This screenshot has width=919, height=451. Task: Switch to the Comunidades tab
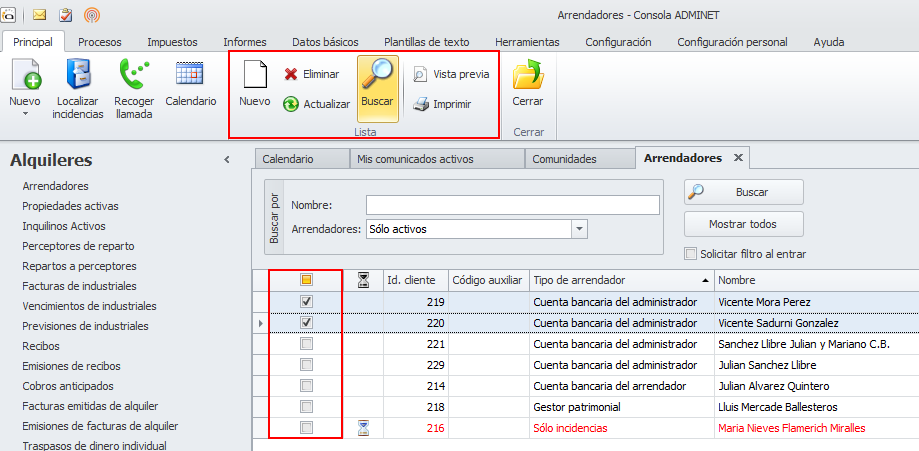click(580, 158)
